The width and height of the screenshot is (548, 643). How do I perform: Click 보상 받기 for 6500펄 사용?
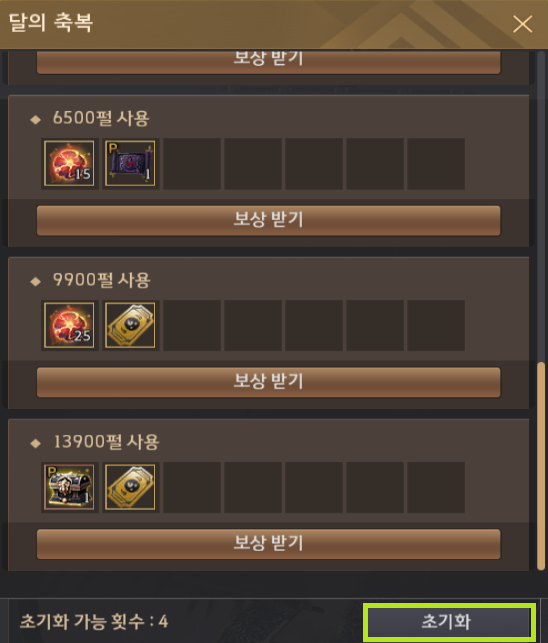tap(269, 221)
